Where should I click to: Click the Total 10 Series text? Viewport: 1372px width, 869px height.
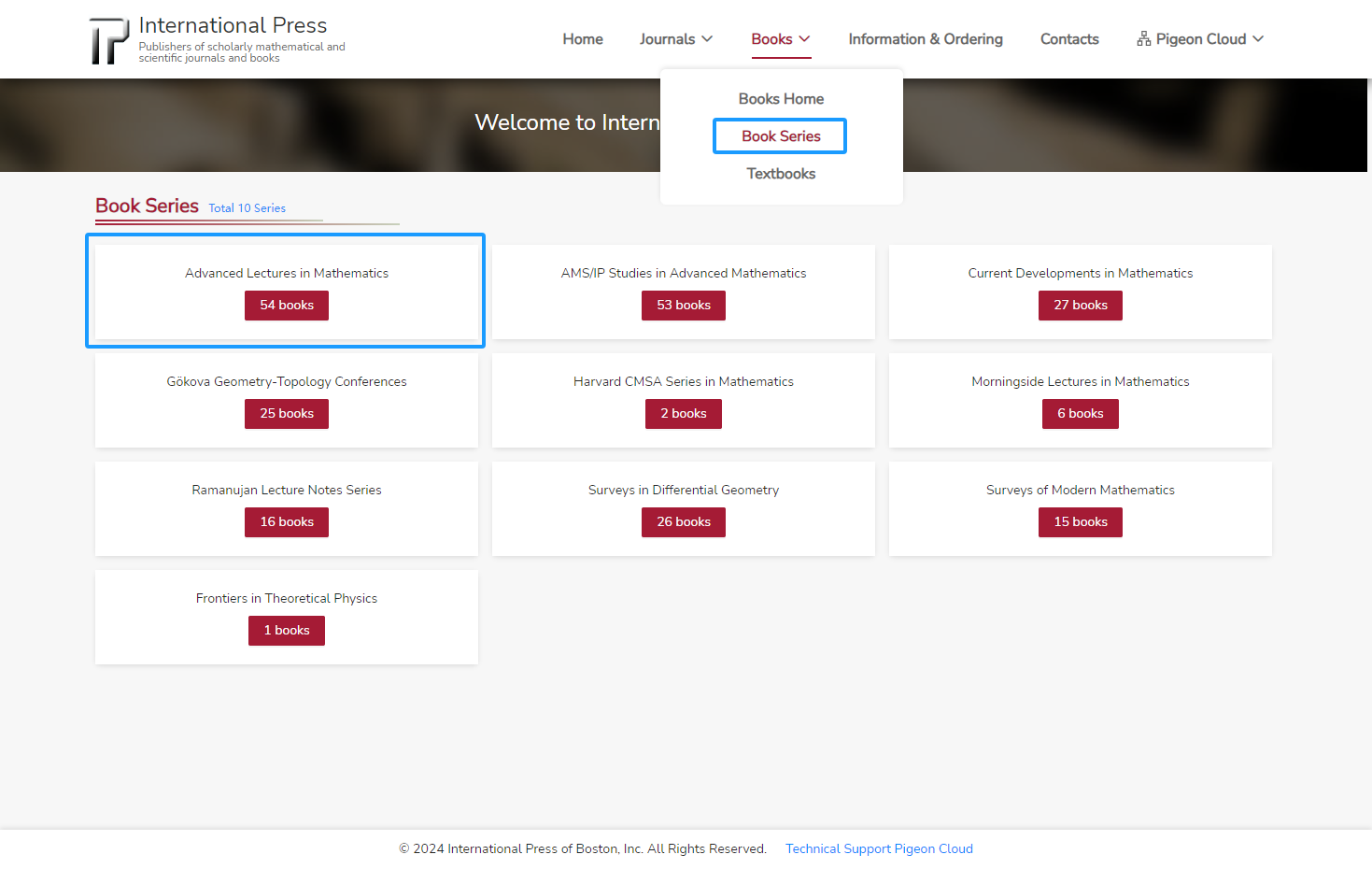click(x=248, y=208)
